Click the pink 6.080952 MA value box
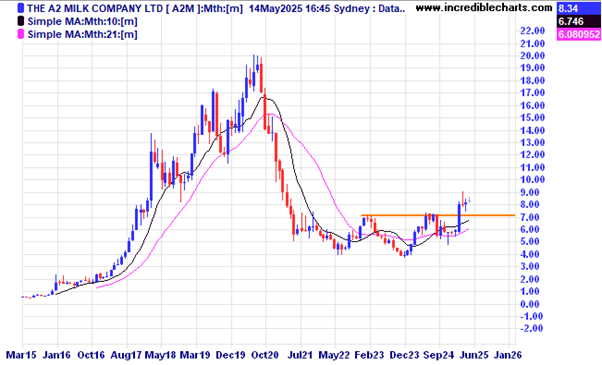The width and height of the screenshot is (602, 365). [579, 35]
